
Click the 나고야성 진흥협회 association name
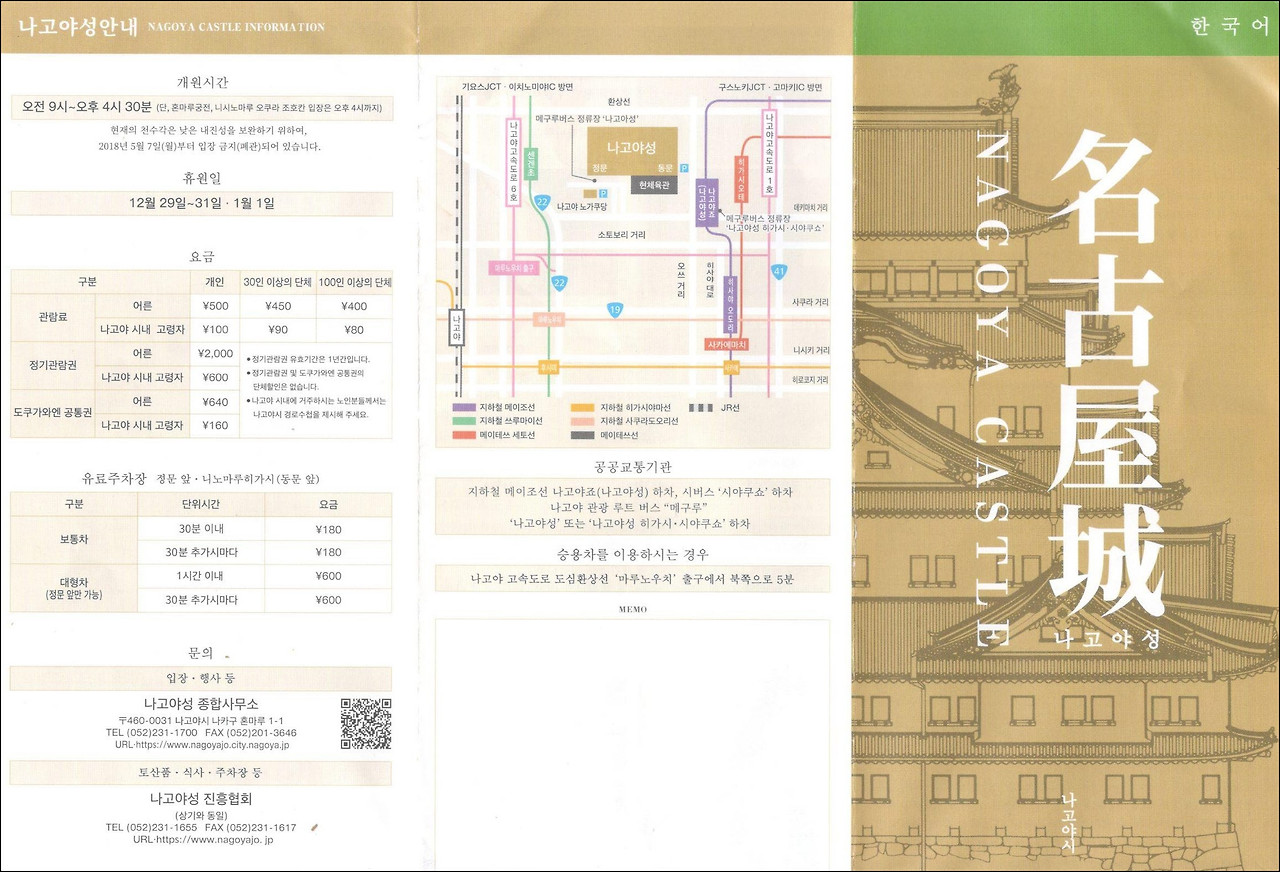coord(201,799)
